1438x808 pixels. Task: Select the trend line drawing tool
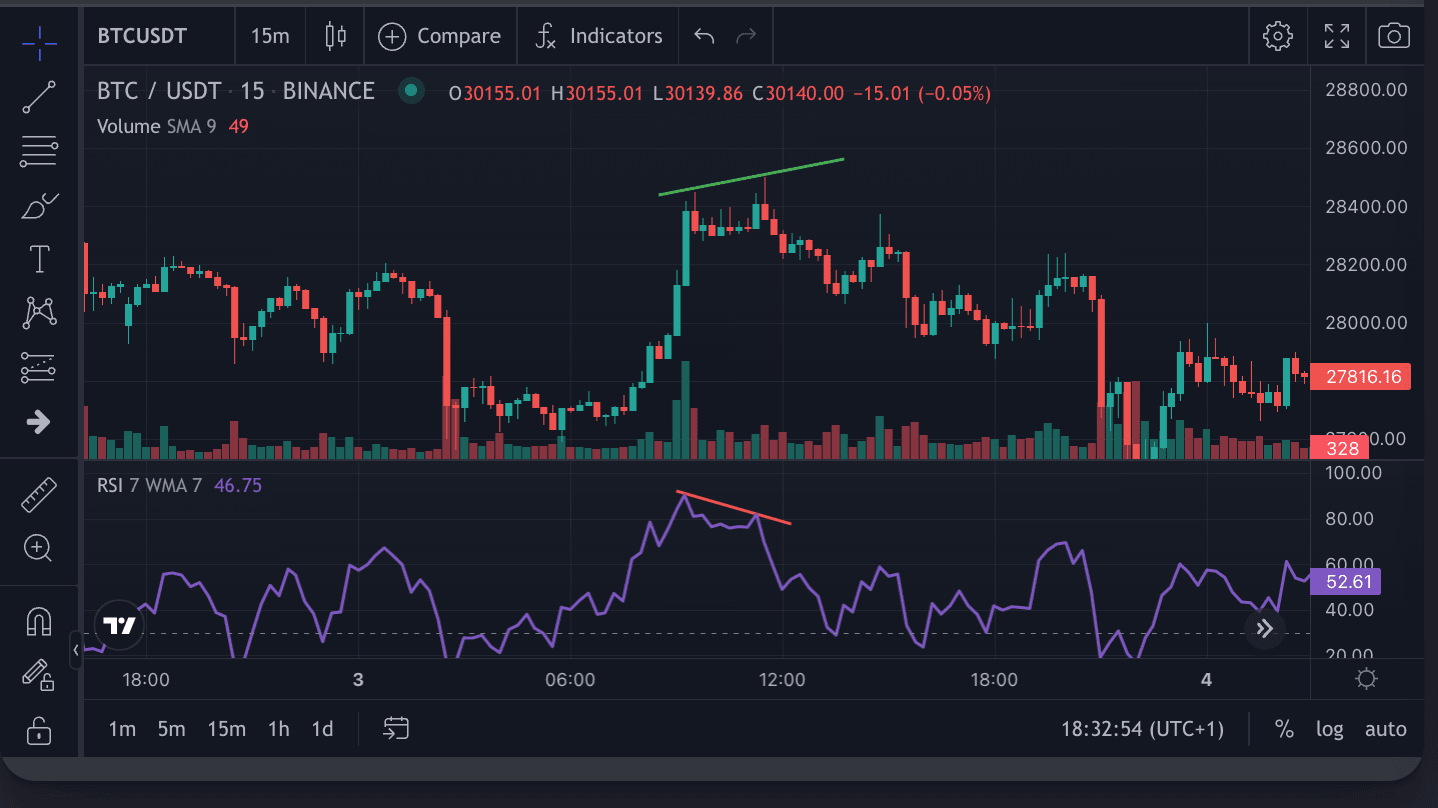(39, 97)
